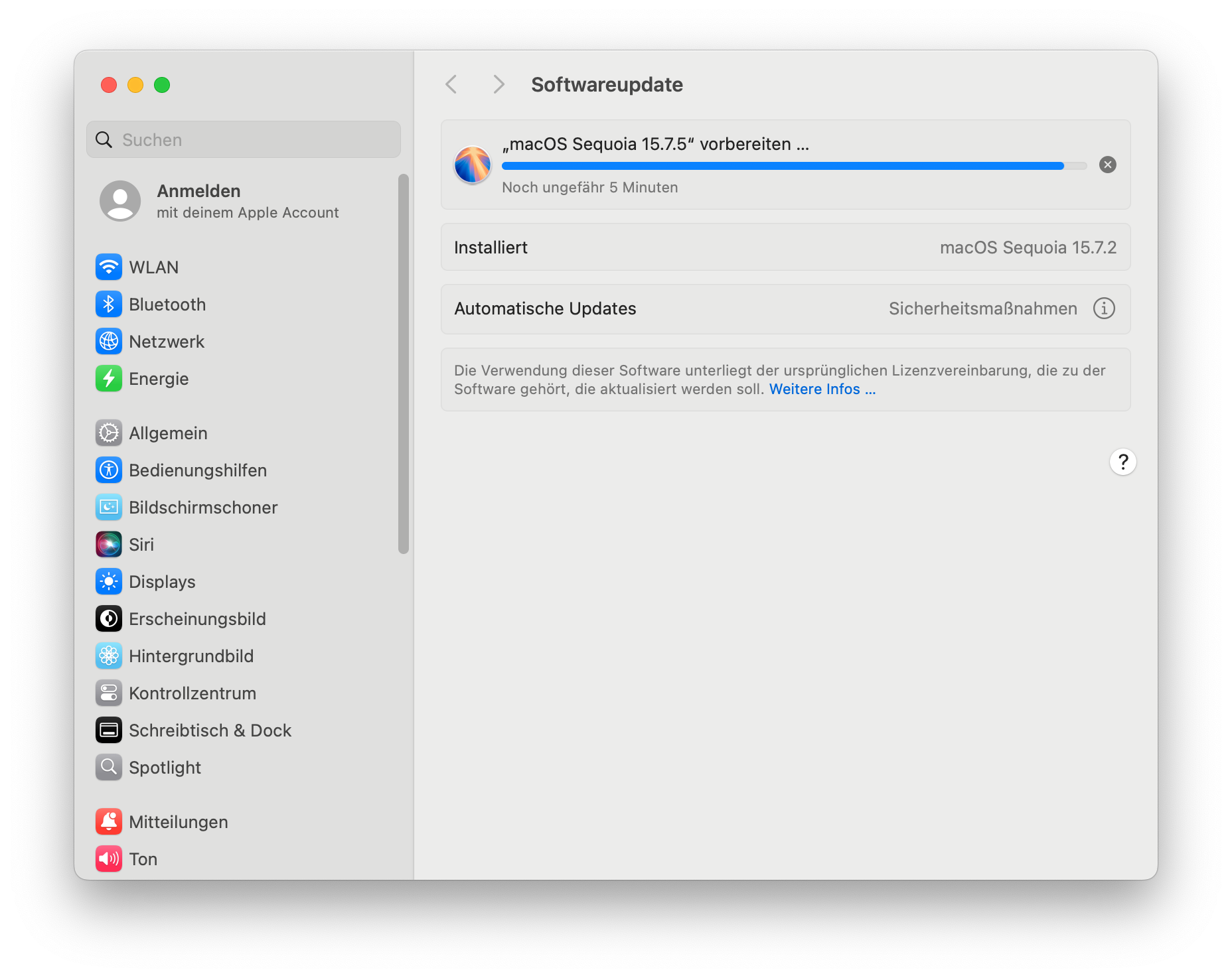Go back with the left chevron
1232x978 pixels.
pos(452,84)
